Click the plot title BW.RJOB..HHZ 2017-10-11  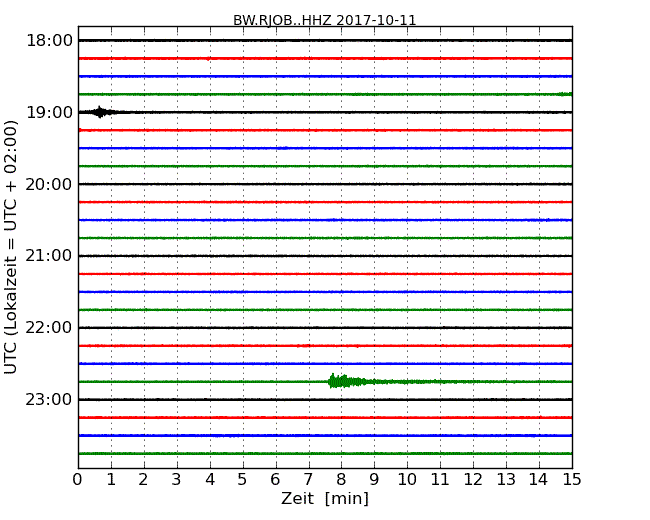pos(325,20)
